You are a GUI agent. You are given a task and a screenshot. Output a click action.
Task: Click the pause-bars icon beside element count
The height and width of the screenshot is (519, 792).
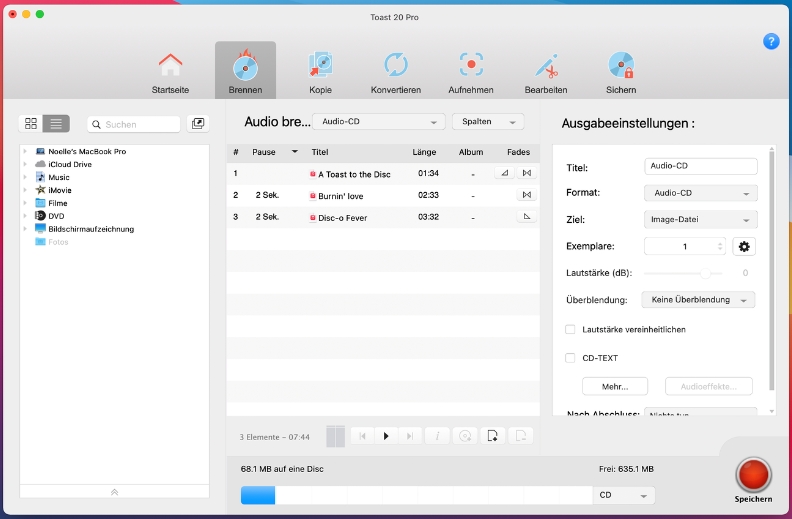click(x=335, y=436)
